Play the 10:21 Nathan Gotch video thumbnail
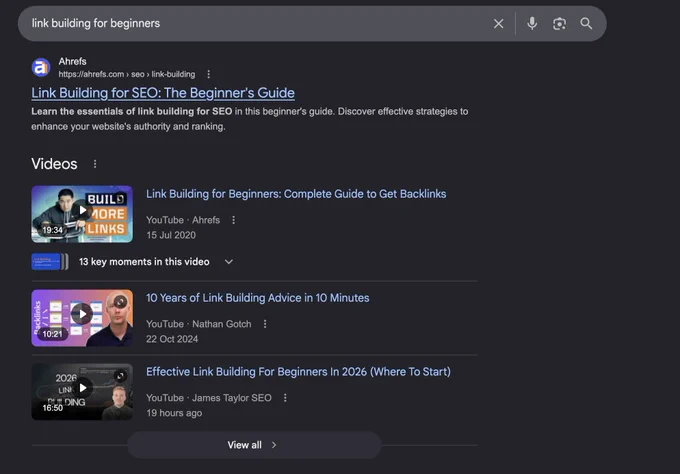This screenshot has height=474, width=680. 82,318
